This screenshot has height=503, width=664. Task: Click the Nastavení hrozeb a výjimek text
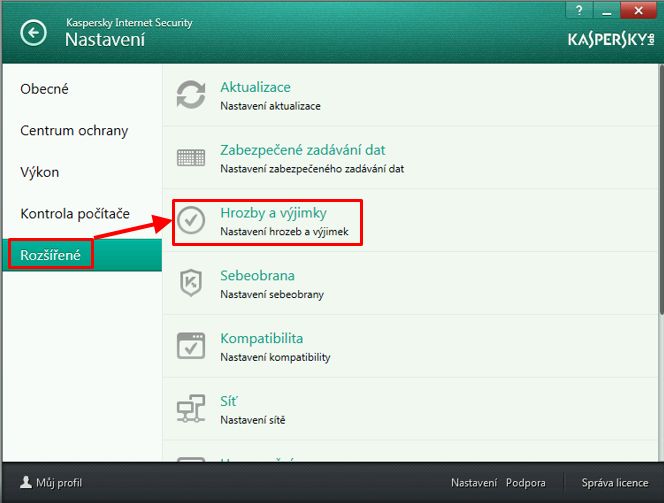coord(284,232)
